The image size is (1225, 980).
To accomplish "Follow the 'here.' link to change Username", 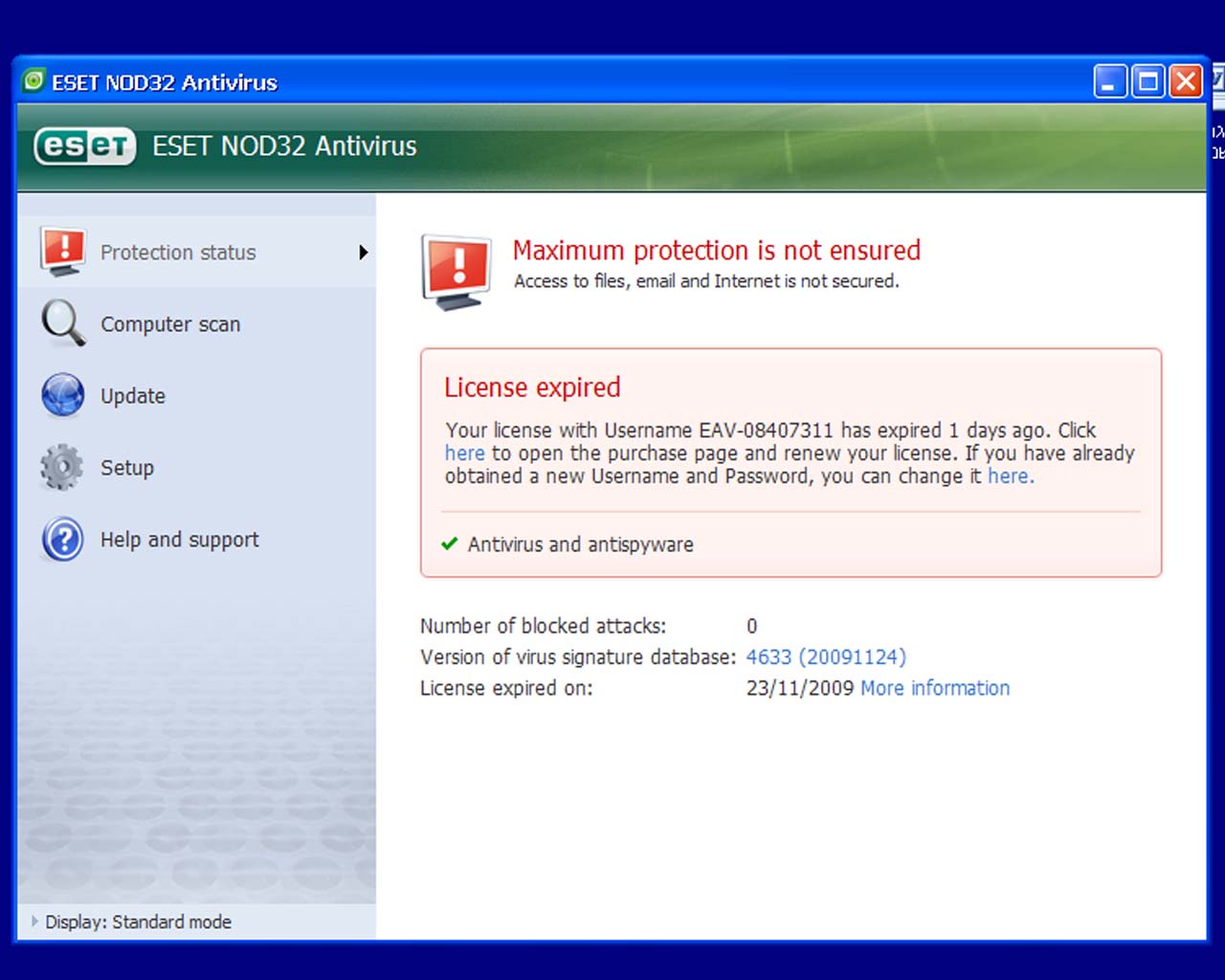I will point(1011,476).
